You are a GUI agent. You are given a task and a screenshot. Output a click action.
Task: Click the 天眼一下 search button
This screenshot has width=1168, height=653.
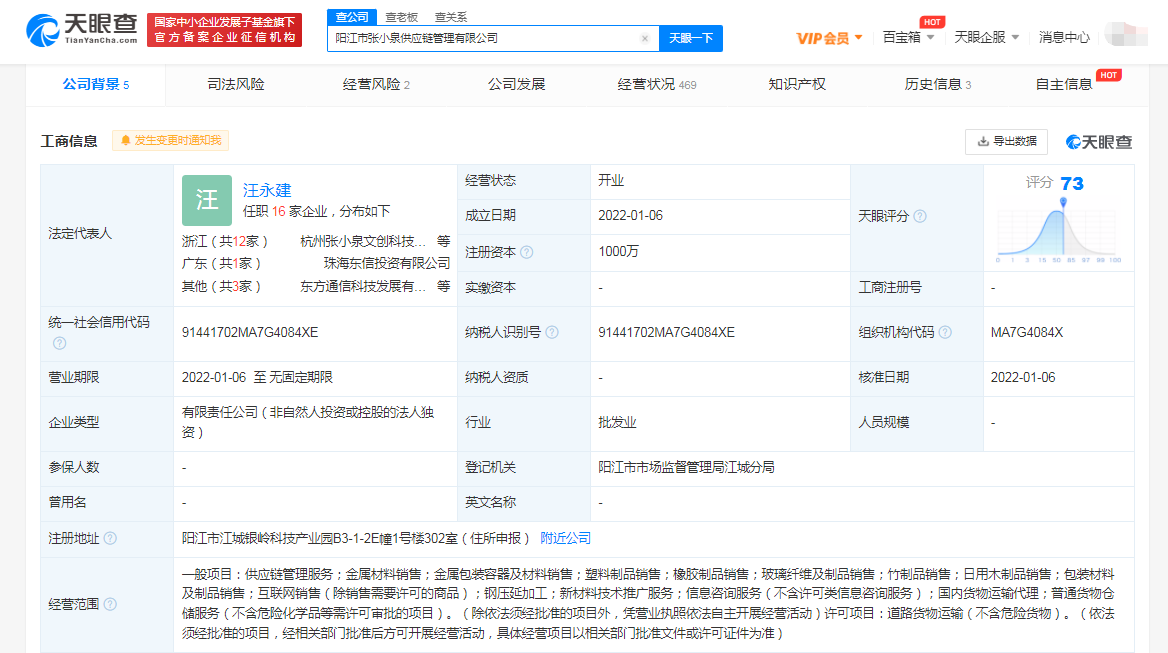pos(690,38)
